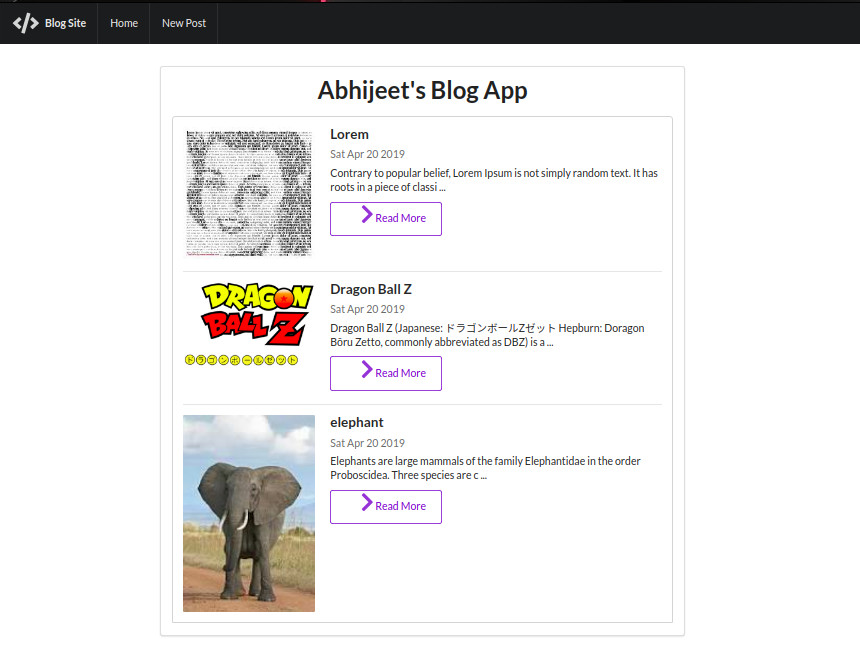Click Read More text for Dragon Ball Z post
The width and height of the screenshot is (860, 666).
pyautogui.click(x=400, y=373)
